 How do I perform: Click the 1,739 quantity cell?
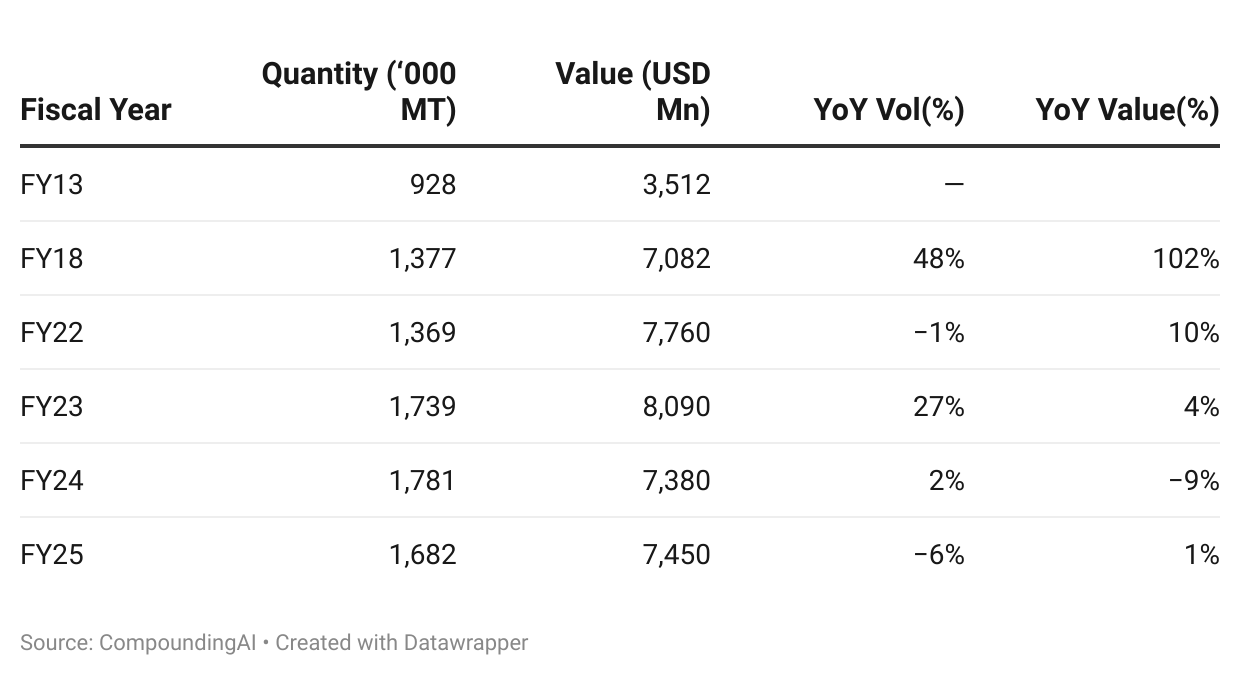423,406
